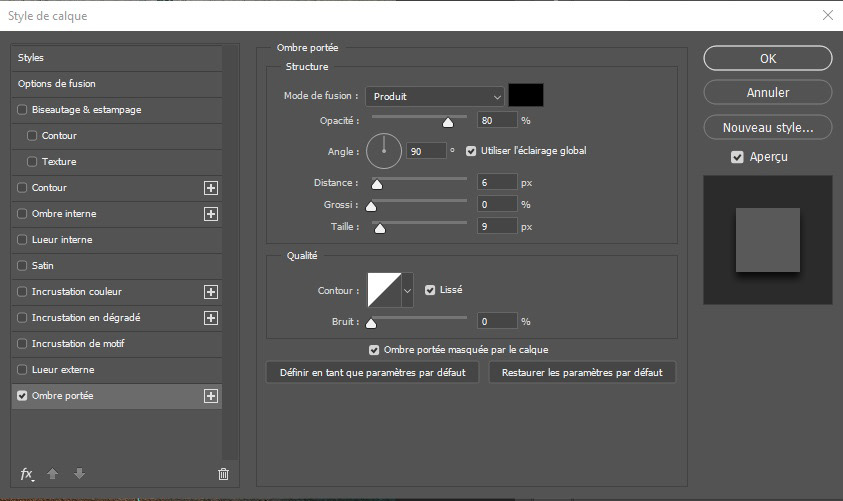Select the Satin effect row label

[x=42, y=266]
